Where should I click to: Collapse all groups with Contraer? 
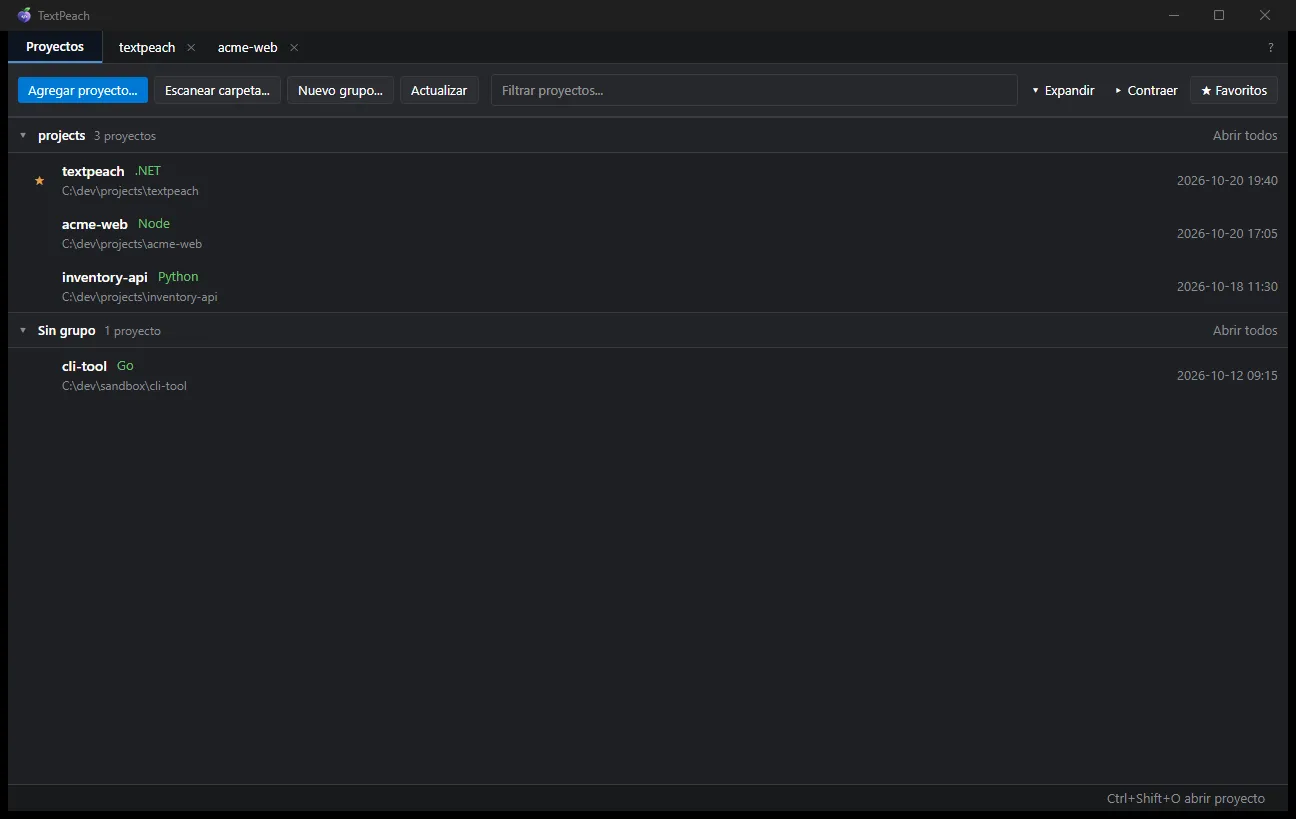coord(1146,90)
